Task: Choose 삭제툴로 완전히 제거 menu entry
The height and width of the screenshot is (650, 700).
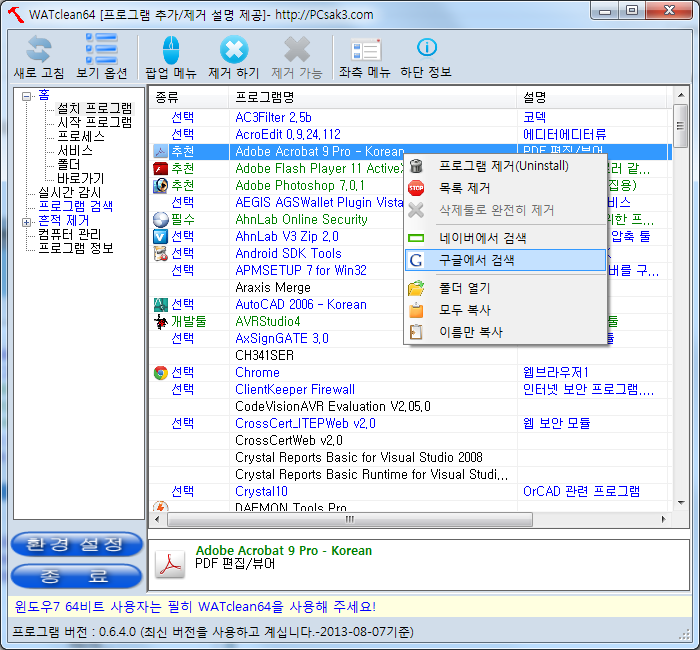Action: tap(505, 210)
